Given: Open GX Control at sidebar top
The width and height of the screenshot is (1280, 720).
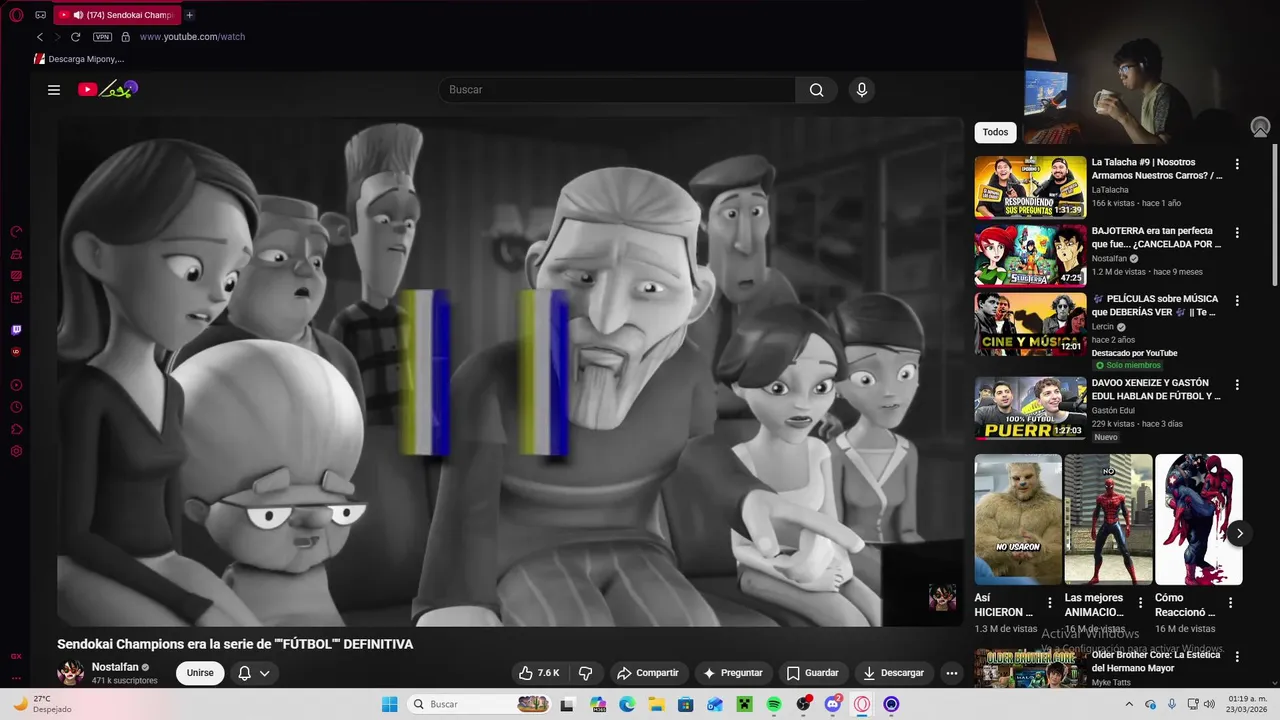Looking at the screenshot, I should (16, 232).
